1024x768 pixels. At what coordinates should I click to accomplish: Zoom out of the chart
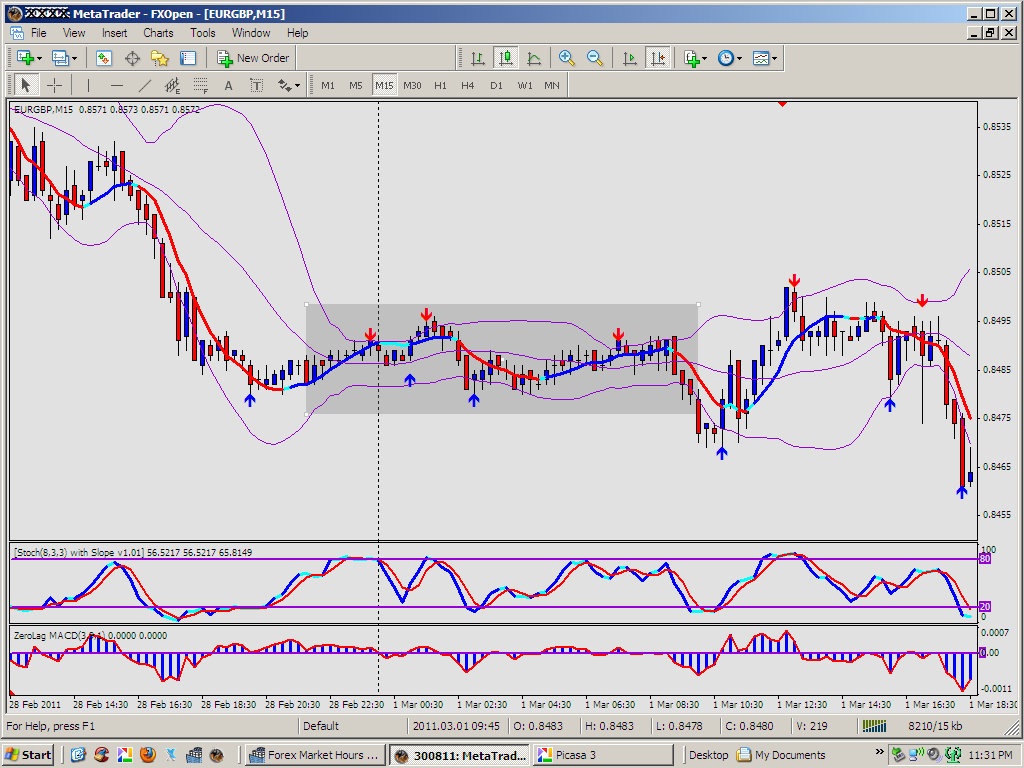coord(594,58)
